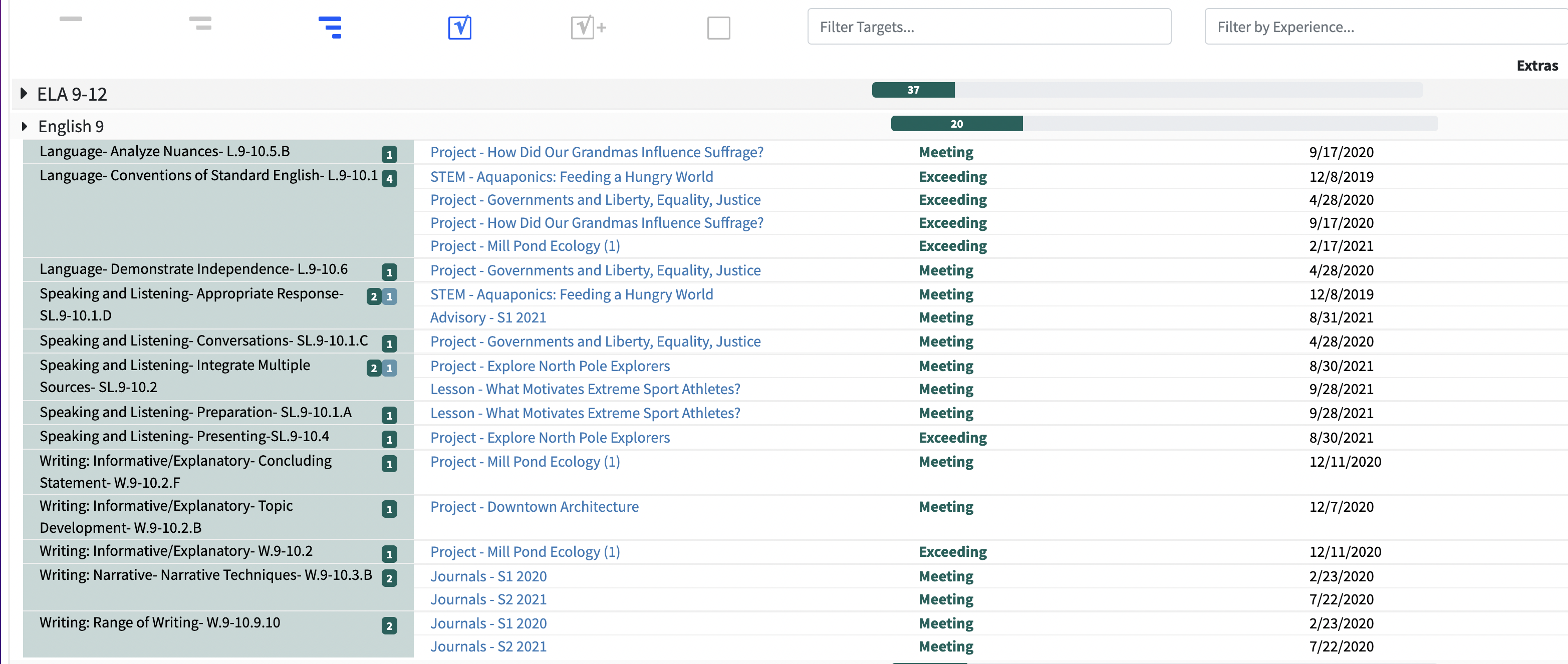This screenshot has width=1568, height=664.
Task: Collapse the English 9 section
Action: click(x=25, y=126)
